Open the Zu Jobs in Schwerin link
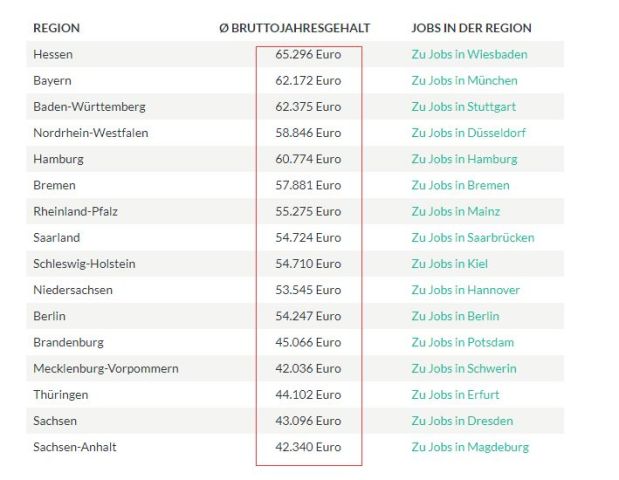 pos(463,368)
